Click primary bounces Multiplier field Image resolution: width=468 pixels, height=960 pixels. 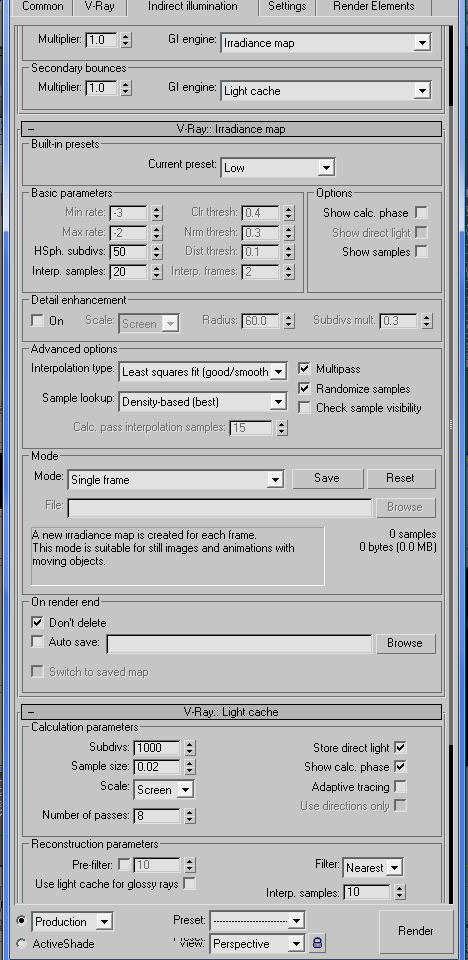[x=101, y=40]
